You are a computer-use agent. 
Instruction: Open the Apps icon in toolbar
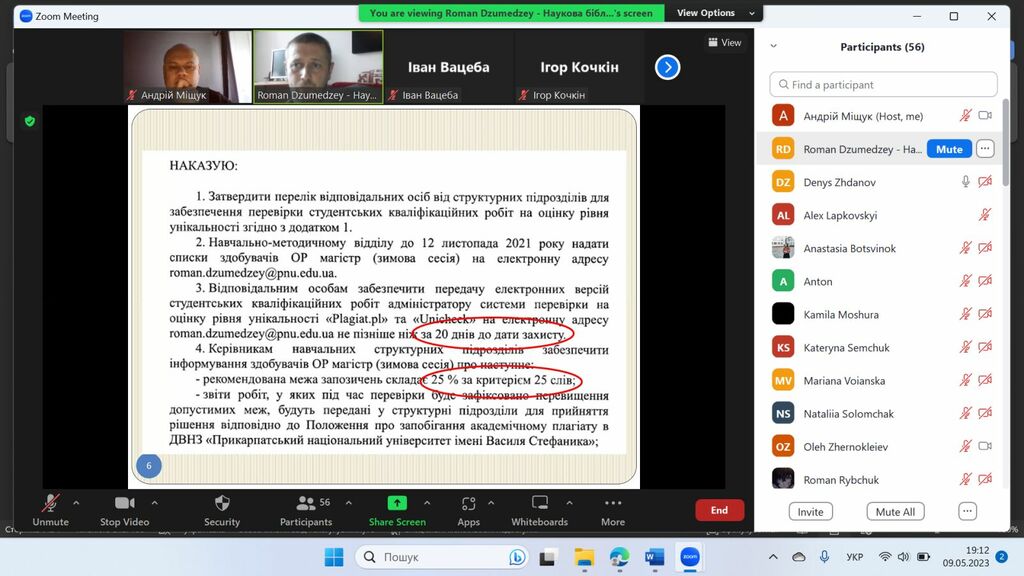[x=468, y=503]
